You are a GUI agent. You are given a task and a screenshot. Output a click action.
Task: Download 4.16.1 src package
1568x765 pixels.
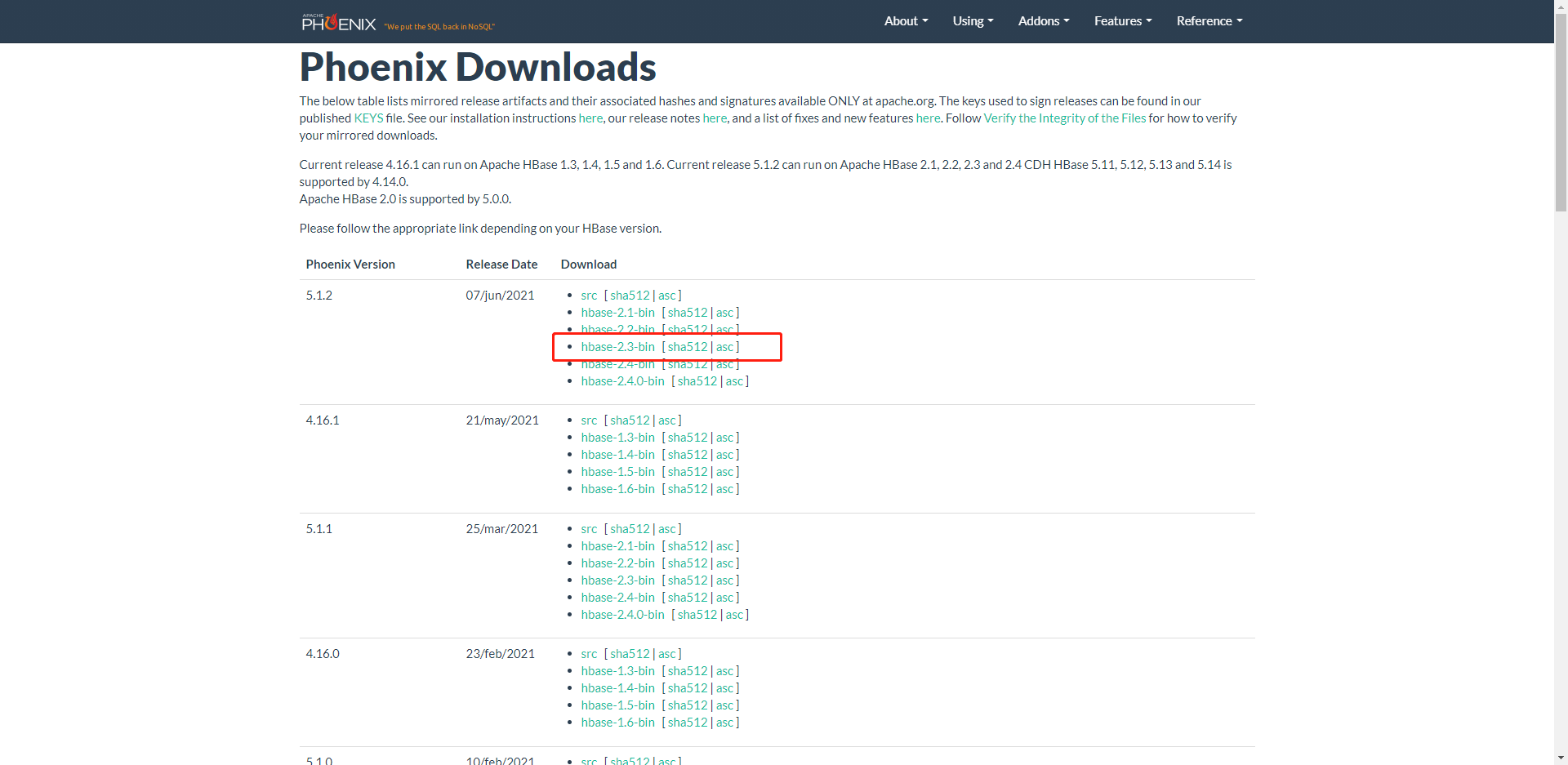(589, 420)
